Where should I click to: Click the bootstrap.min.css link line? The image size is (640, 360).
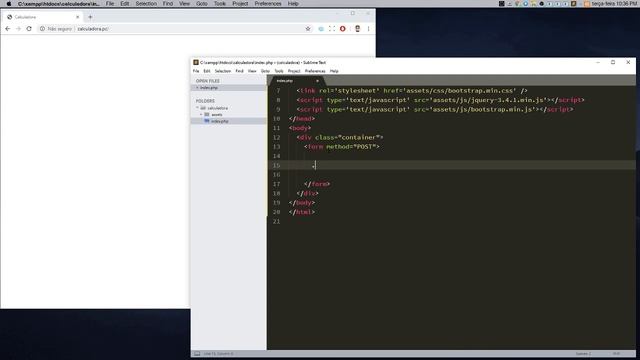click(x=412, y=91)
